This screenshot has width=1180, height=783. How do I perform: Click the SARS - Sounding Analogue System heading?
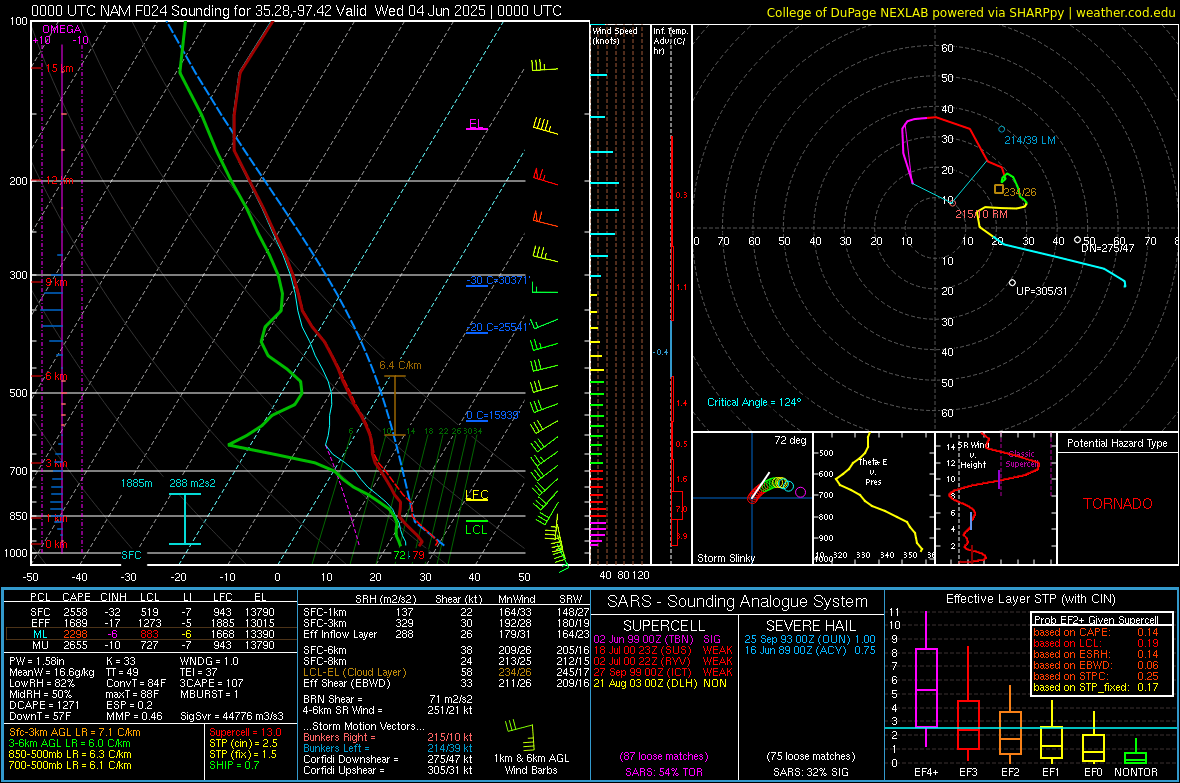pos(737,601)
